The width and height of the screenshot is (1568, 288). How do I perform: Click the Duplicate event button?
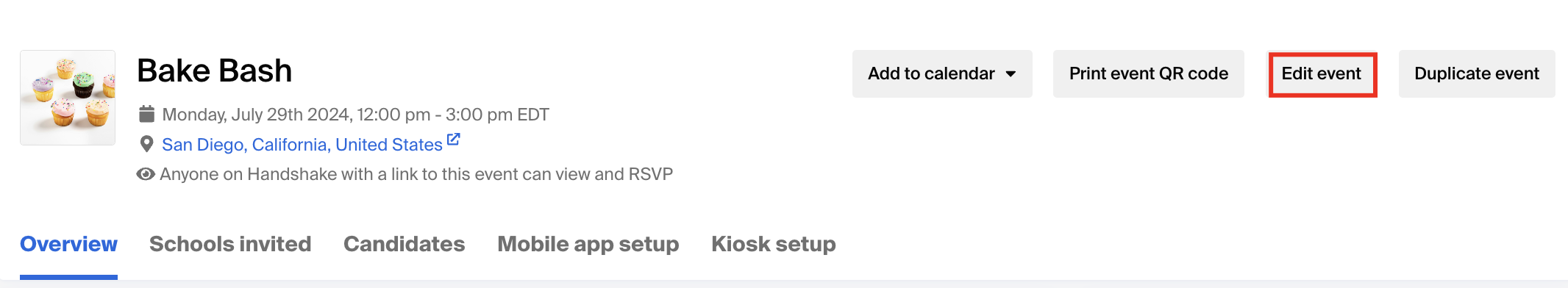click(1477, 73)
